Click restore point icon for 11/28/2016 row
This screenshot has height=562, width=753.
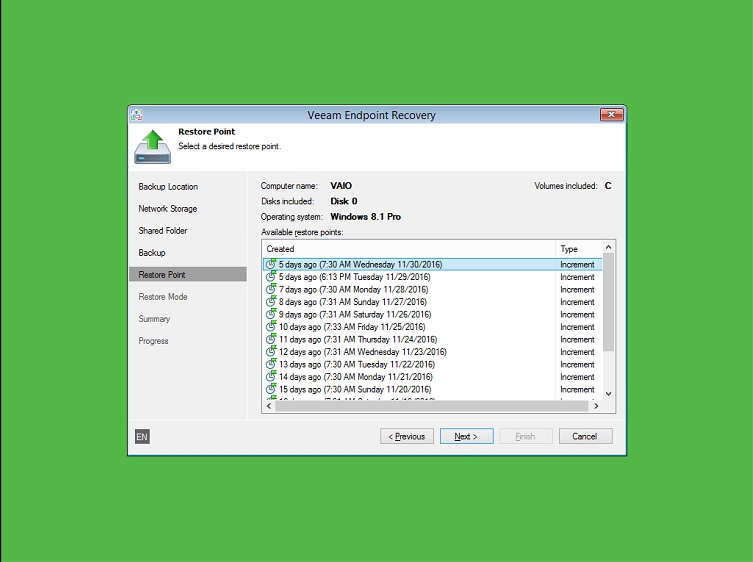click(271, 289)
